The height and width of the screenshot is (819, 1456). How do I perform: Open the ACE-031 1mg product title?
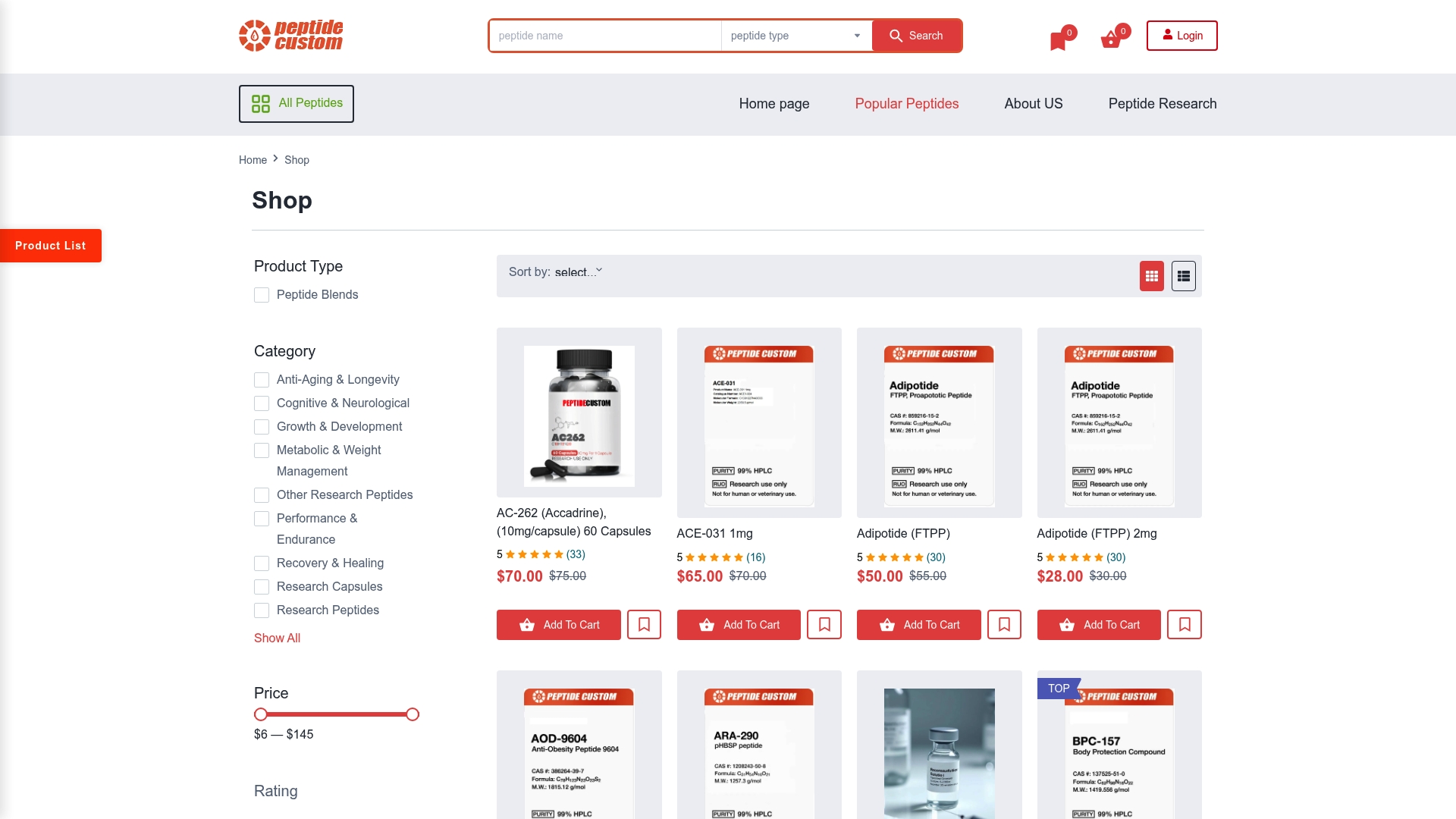(x=714, y=534)
